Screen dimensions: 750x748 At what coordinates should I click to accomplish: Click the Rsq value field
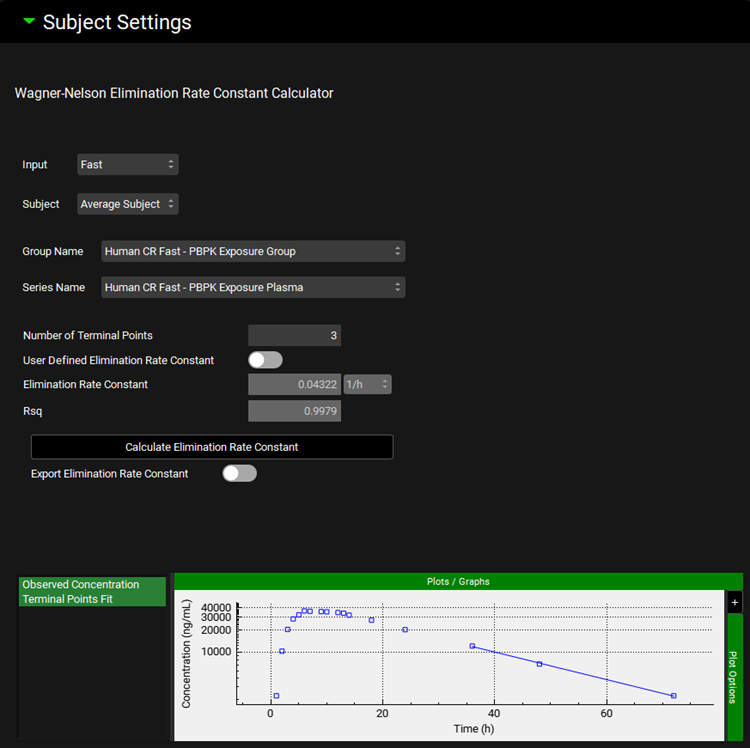tap(294, 410)
